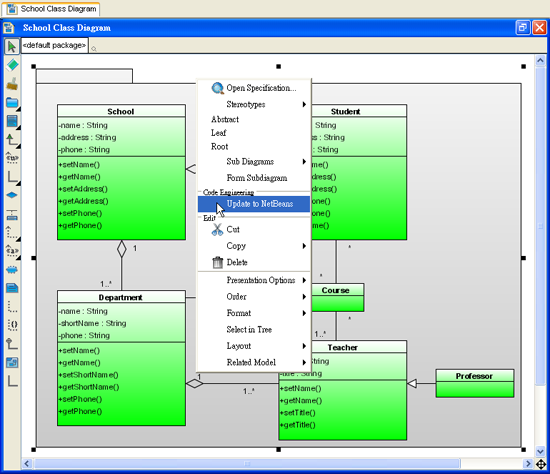Click '+setTitle()' in Teacher class

click(297, 413)
